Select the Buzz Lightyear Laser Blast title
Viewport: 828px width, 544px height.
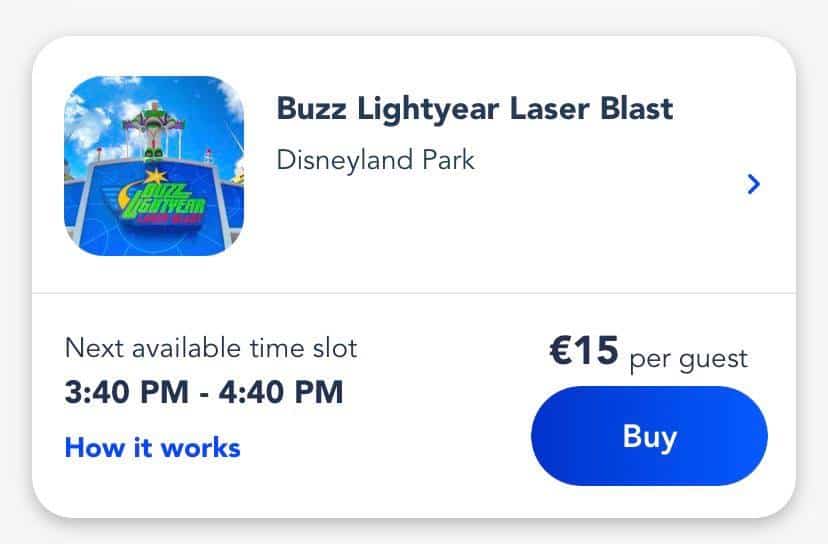tap(475, 110)
